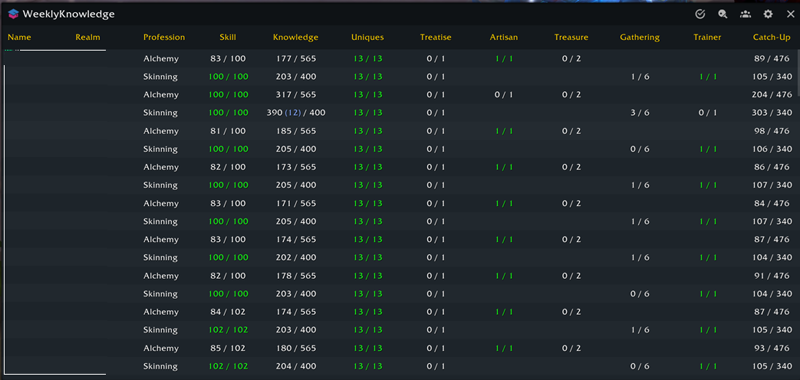Screen dimensions: 800x380
Task: Click the Artisan column header
Action: coord(504,37)
